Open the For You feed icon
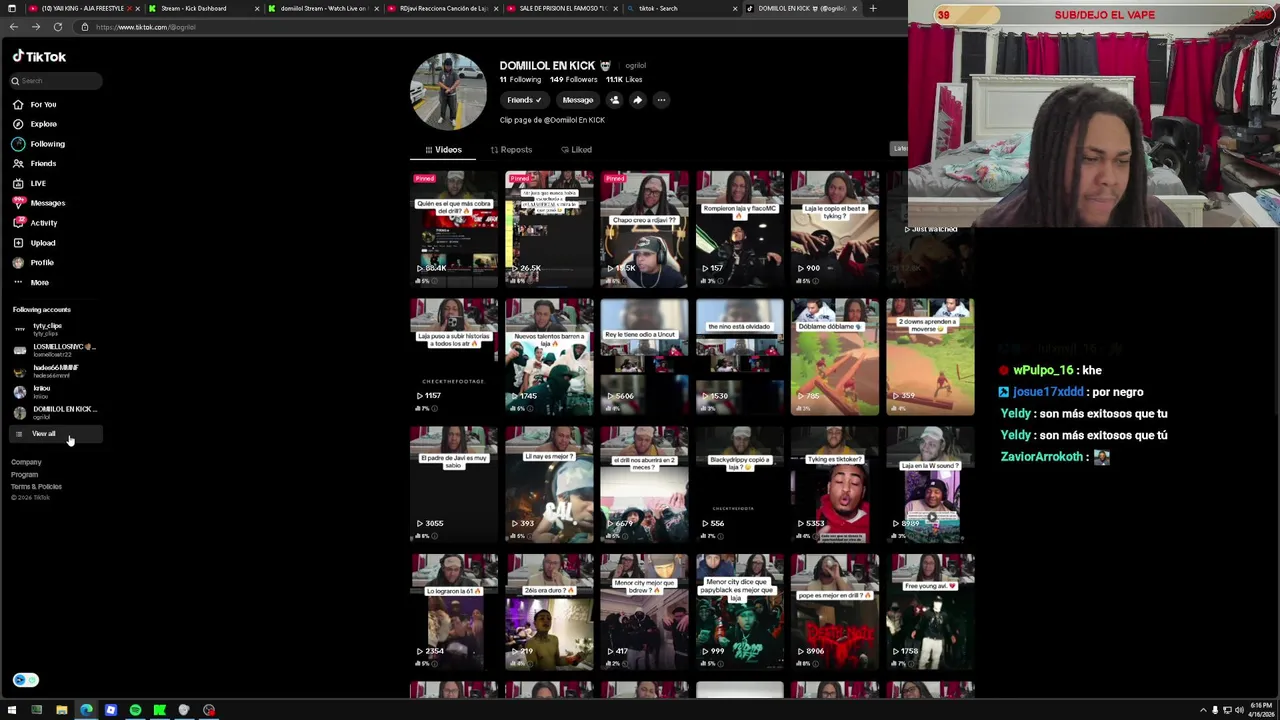 [18, 104]
